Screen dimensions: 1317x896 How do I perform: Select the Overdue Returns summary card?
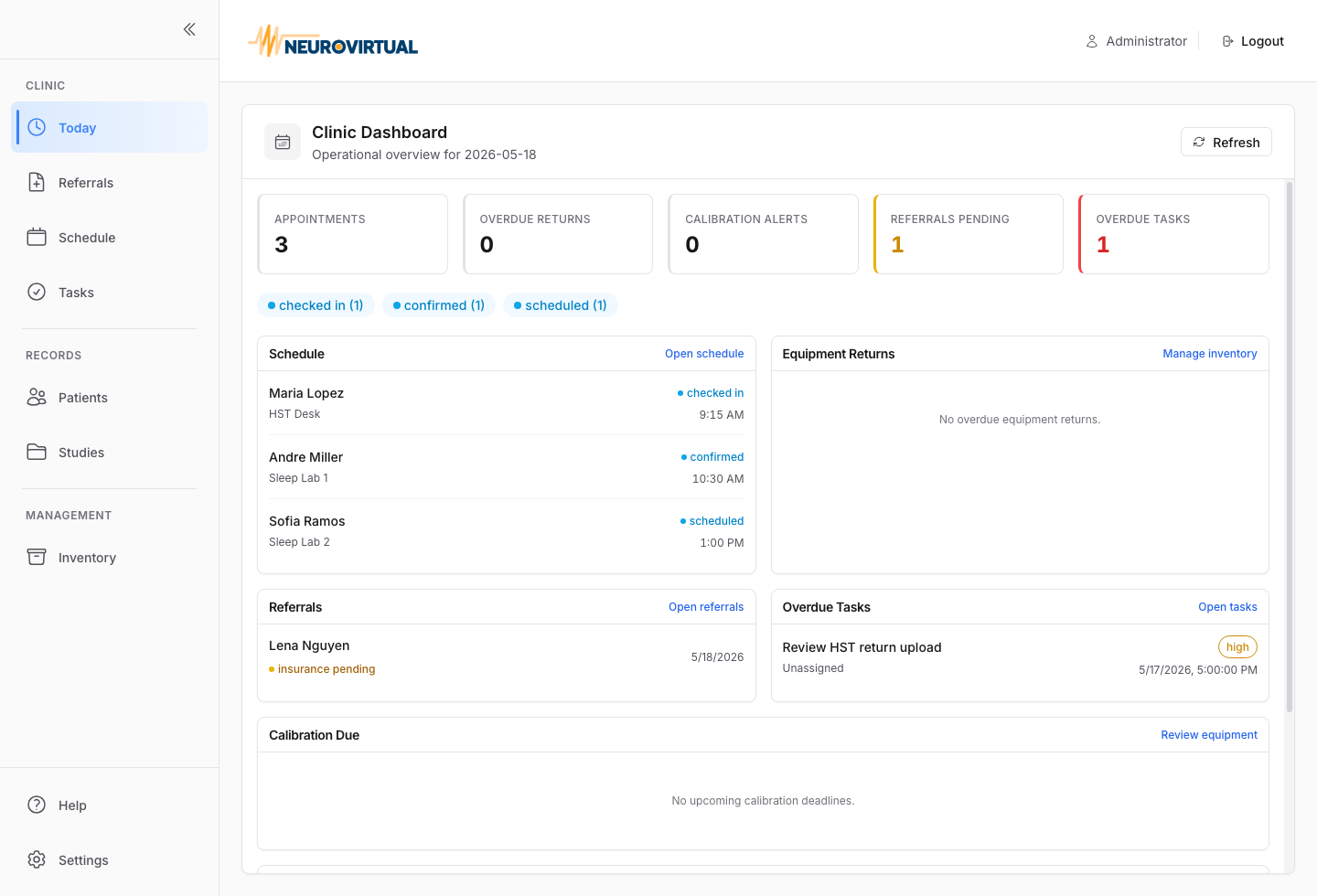[x=558, y=234]
